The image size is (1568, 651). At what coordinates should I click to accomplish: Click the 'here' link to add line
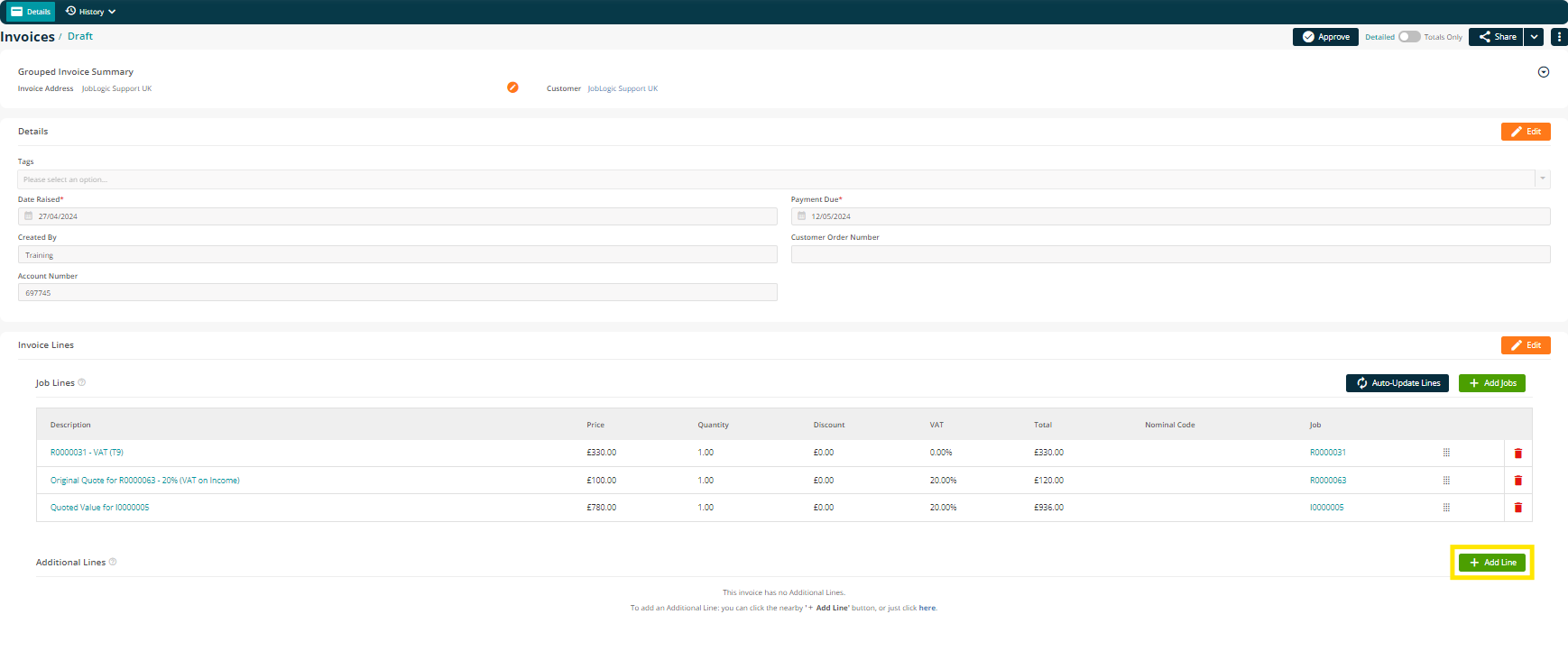pyautogui.click(x=927, y=608)
